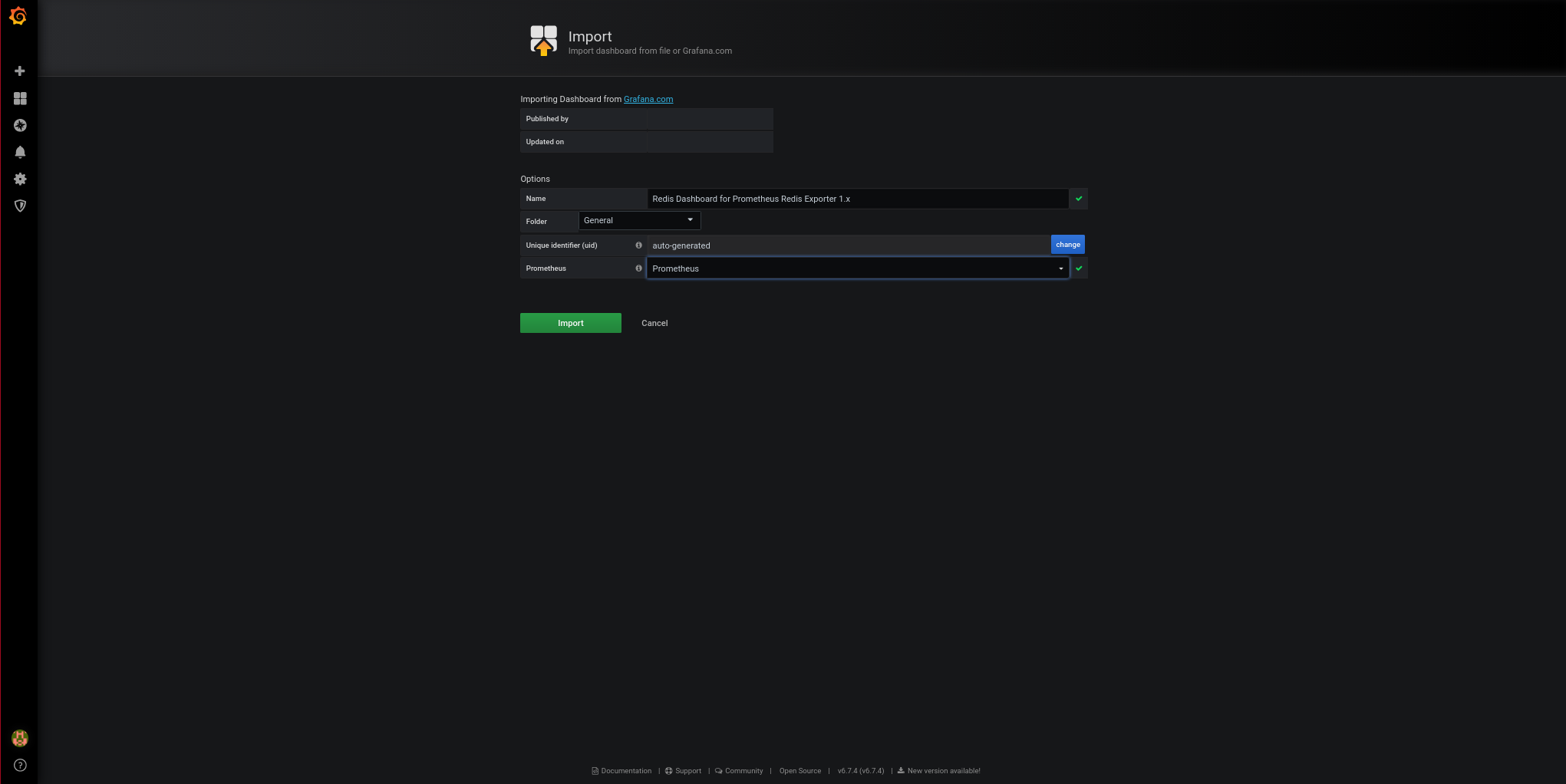
Task: Click the user avatar icon
Action: (20, 738)
